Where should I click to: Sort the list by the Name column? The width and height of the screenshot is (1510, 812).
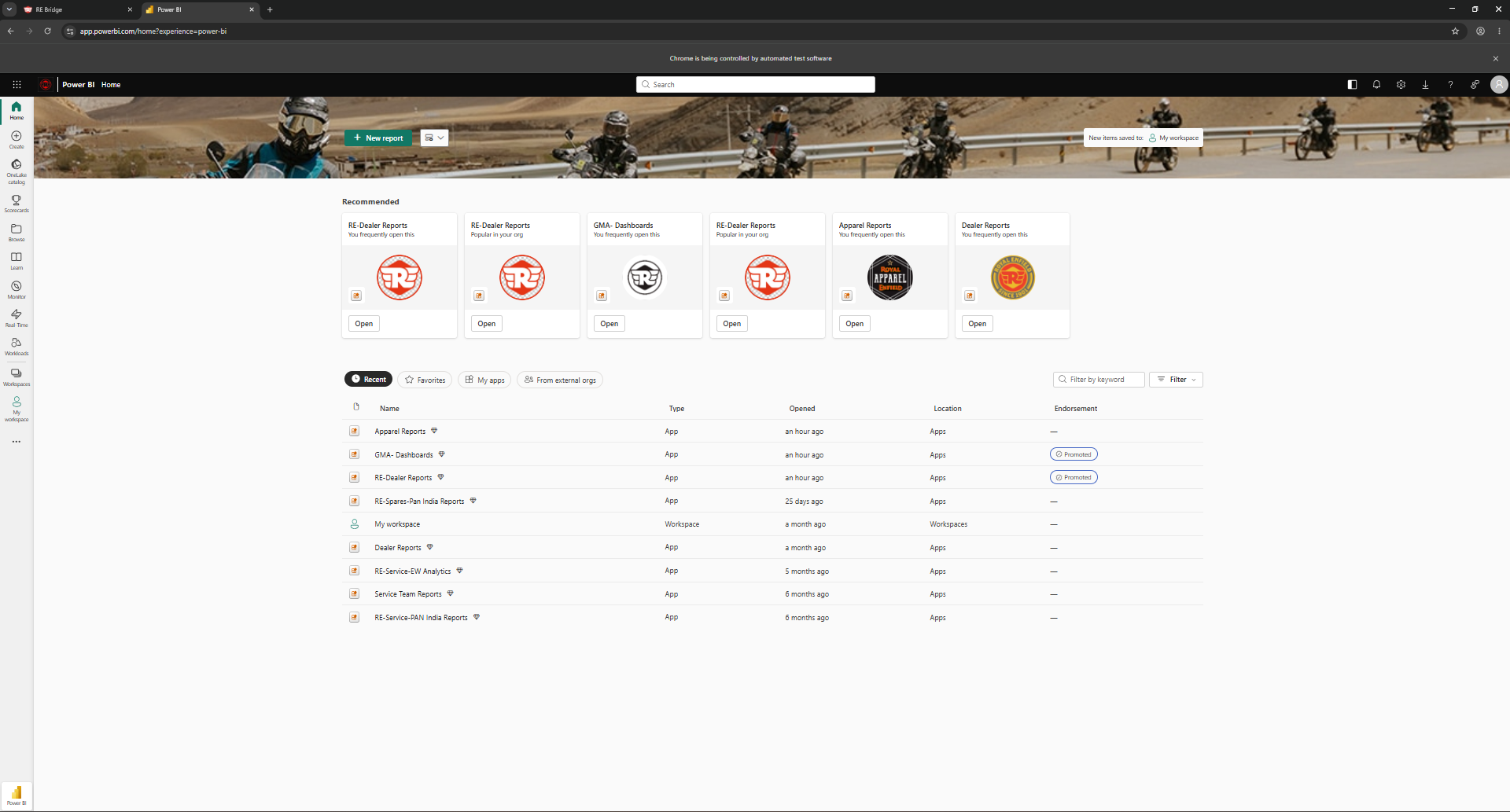(x=389, y=409)
